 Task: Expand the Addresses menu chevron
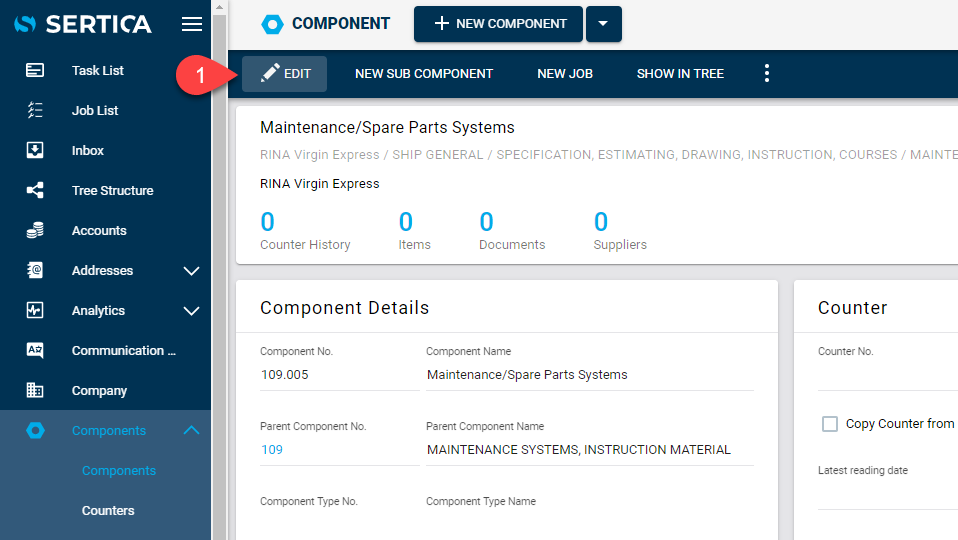[x=192, y=271]
